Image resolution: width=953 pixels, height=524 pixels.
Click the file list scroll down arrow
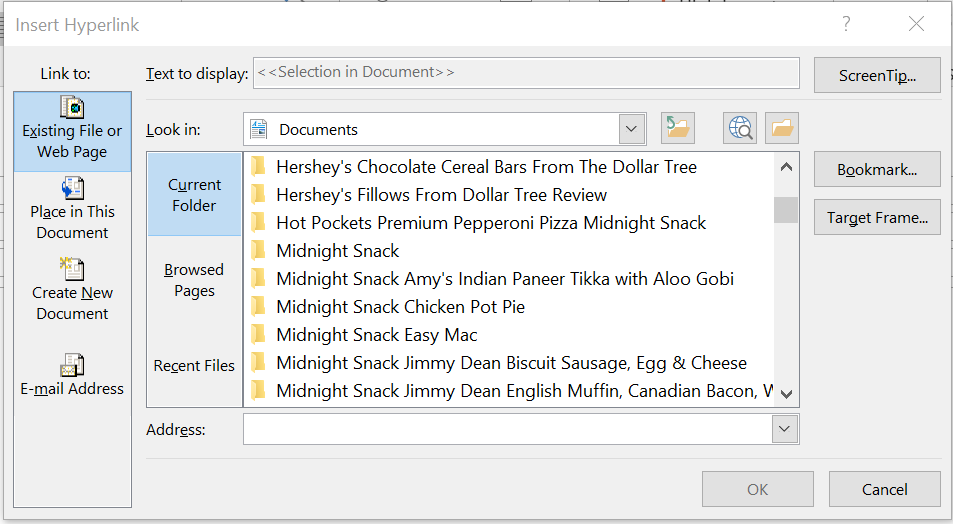click(786, 393)
